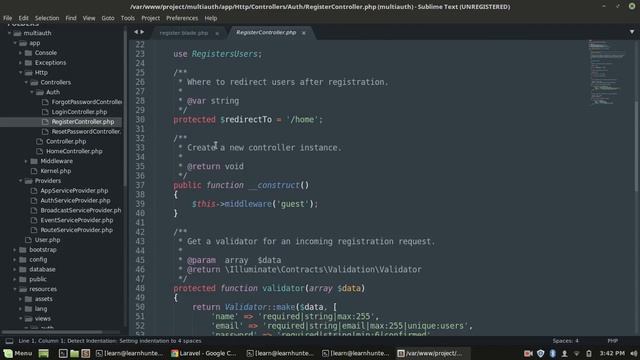Click the shield security tray icon
The width and height of the screenshot is (640, 360).
[541, 353]
